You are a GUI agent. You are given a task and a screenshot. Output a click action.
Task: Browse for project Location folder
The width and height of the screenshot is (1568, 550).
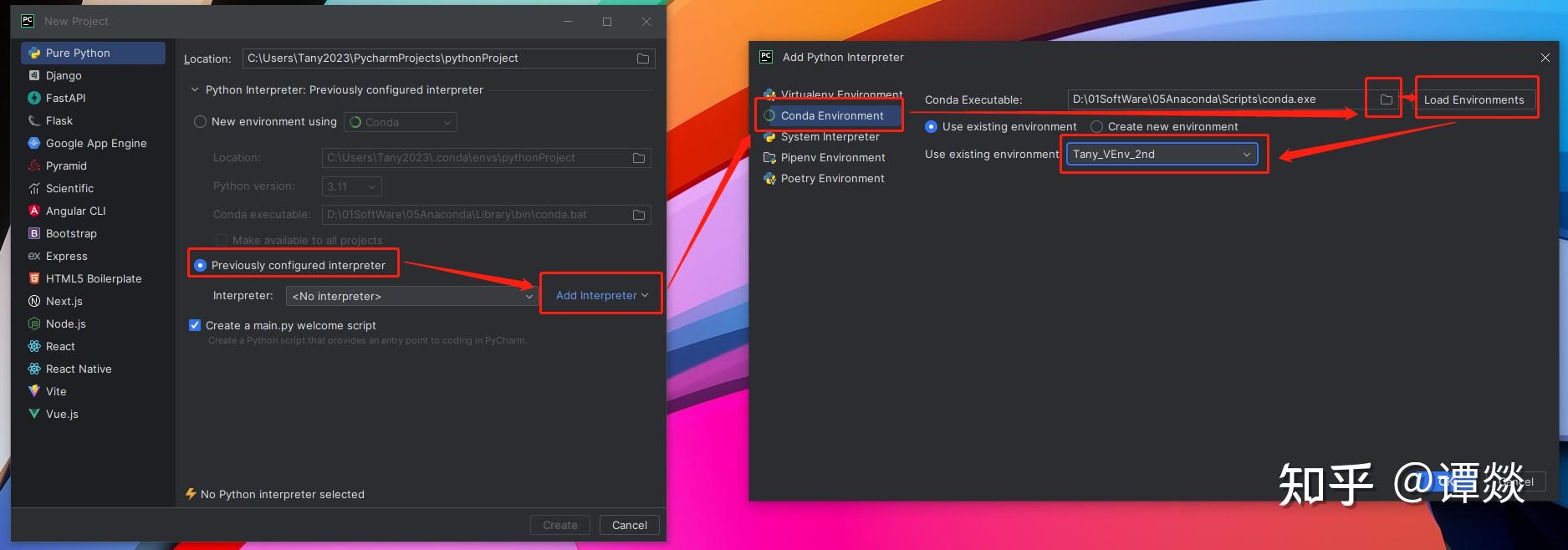(x=643, y=59)
